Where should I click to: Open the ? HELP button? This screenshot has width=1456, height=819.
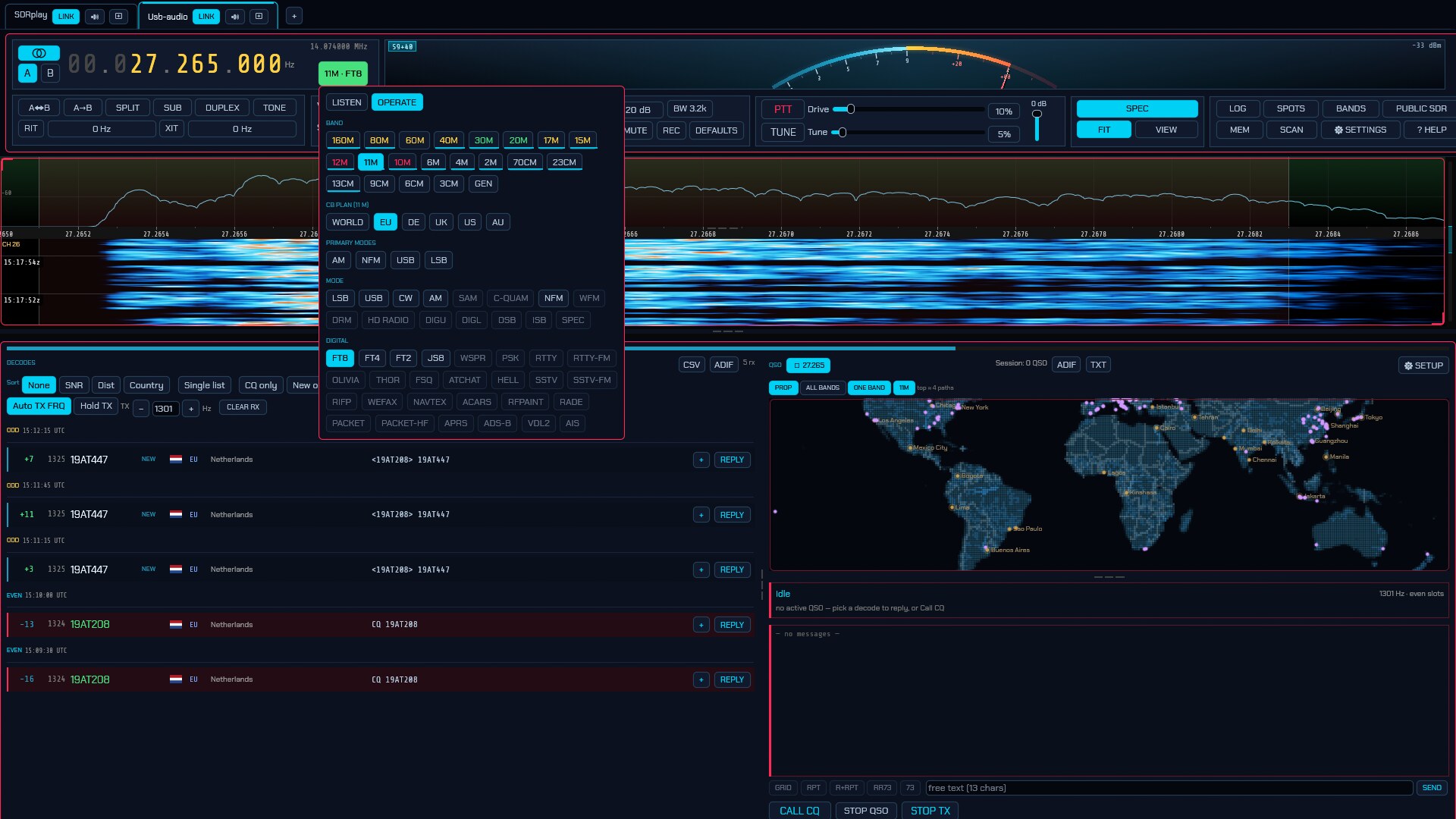click(1431, 130)
